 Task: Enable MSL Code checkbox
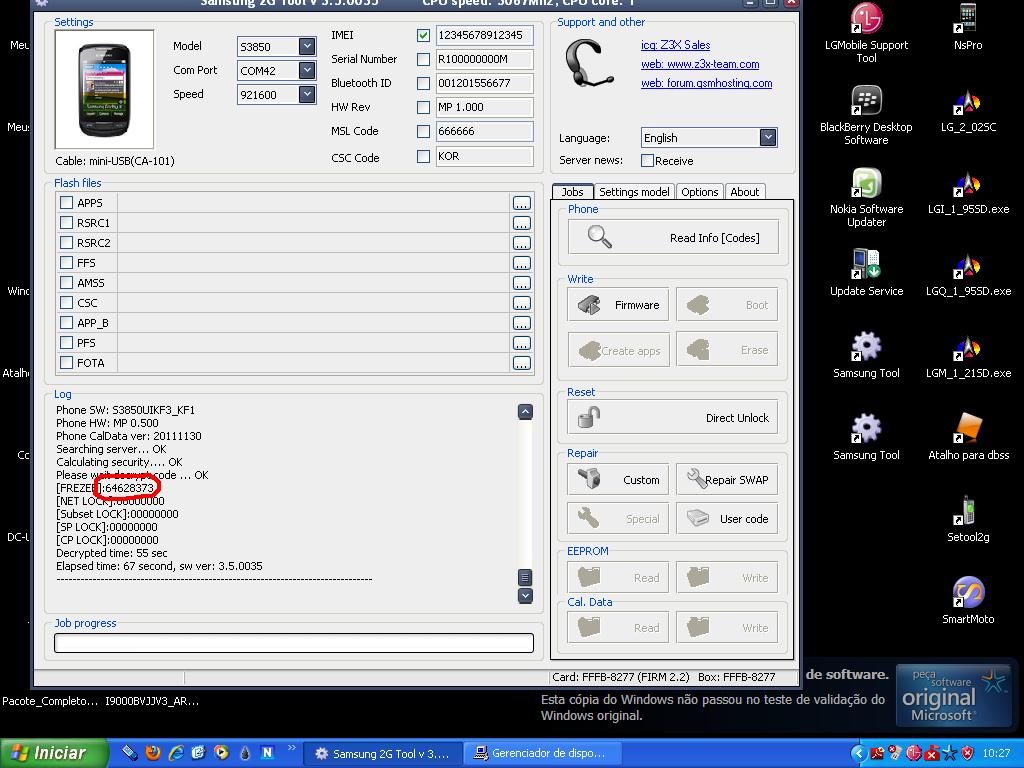[423, 131]
